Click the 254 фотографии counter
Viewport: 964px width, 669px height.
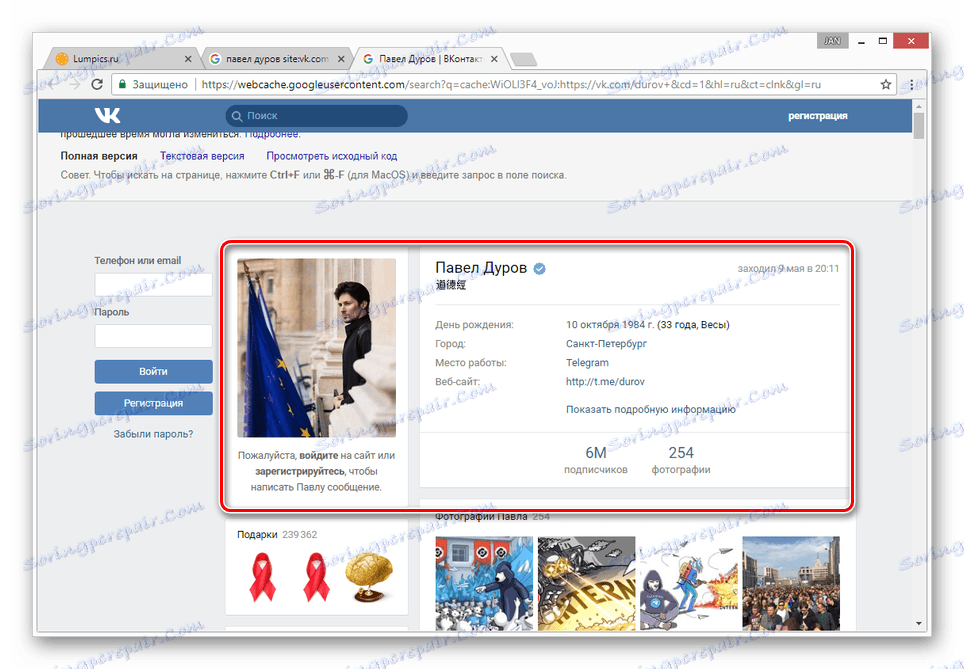tap(681, 460)
